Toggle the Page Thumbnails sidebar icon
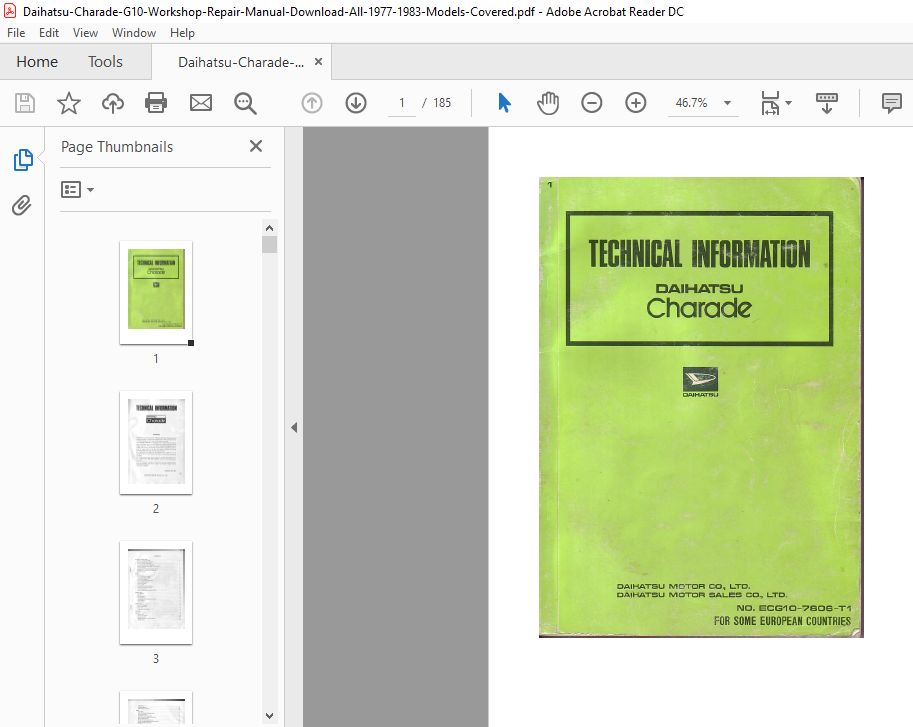This screenshot has width=913, height=727. pos(23,159)
